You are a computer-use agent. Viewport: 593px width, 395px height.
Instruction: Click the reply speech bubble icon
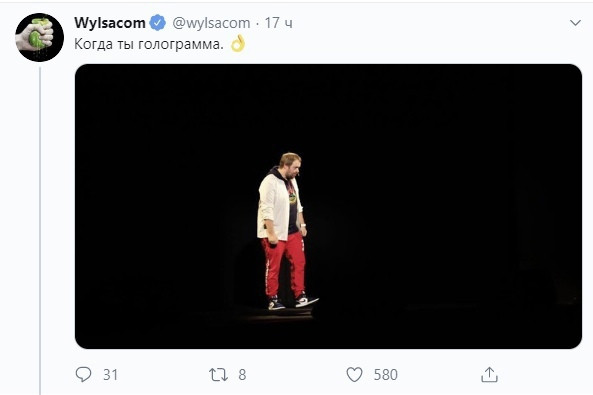pyautogui.click(x=83, y=375)
